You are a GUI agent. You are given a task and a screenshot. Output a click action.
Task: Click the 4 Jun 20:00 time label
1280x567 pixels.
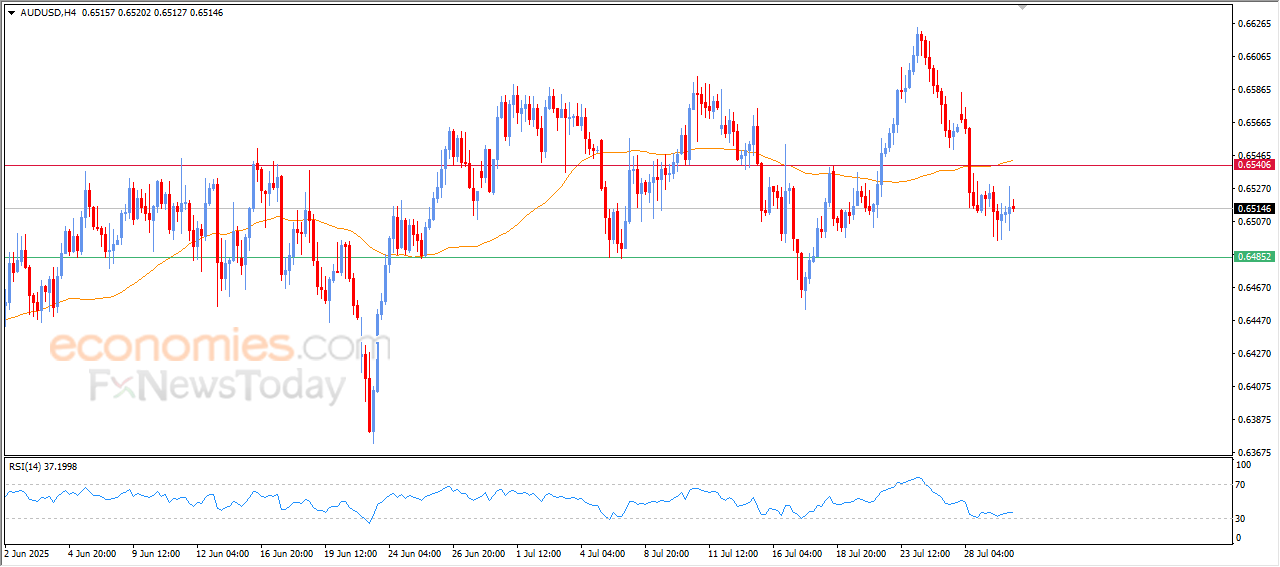93,552
